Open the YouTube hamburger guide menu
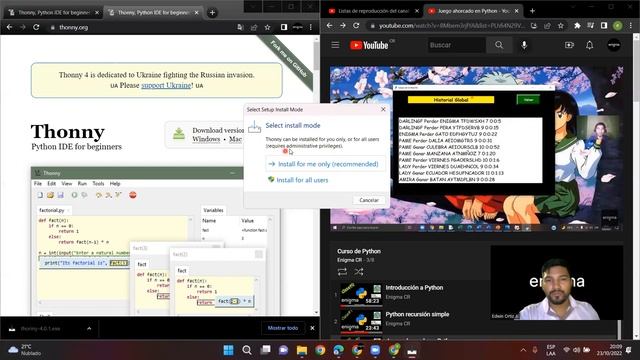Screen dimensions: 640x360 [x=335, y=45]
